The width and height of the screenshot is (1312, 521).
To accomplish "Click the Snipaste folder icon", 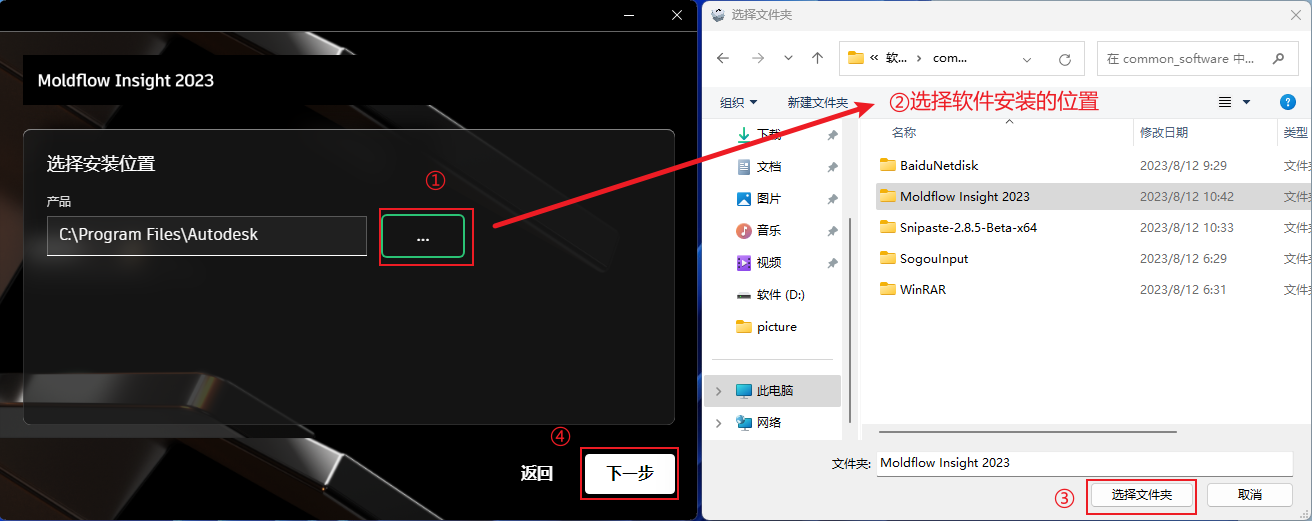I will tap(888, 227).
